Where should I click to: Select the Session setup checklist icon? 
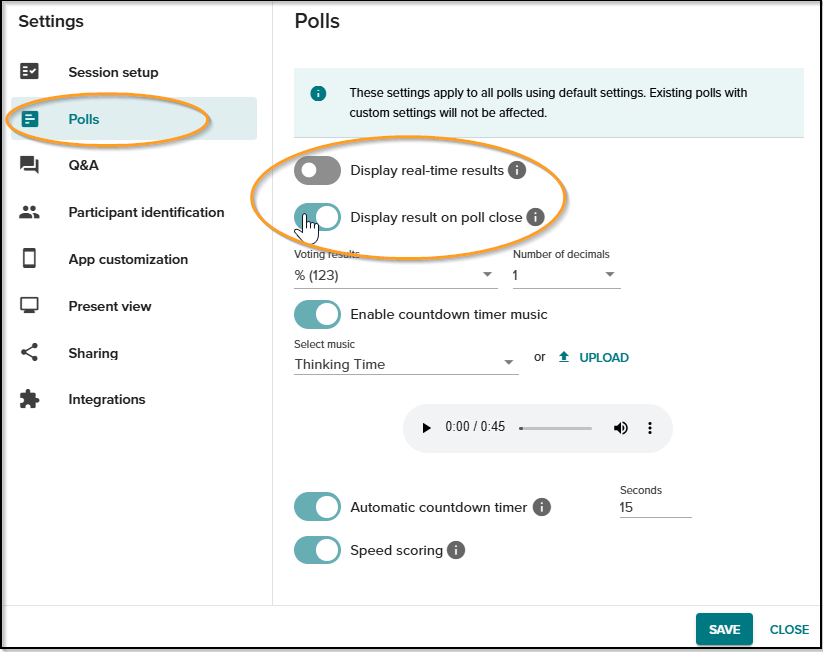pos(29,71)
